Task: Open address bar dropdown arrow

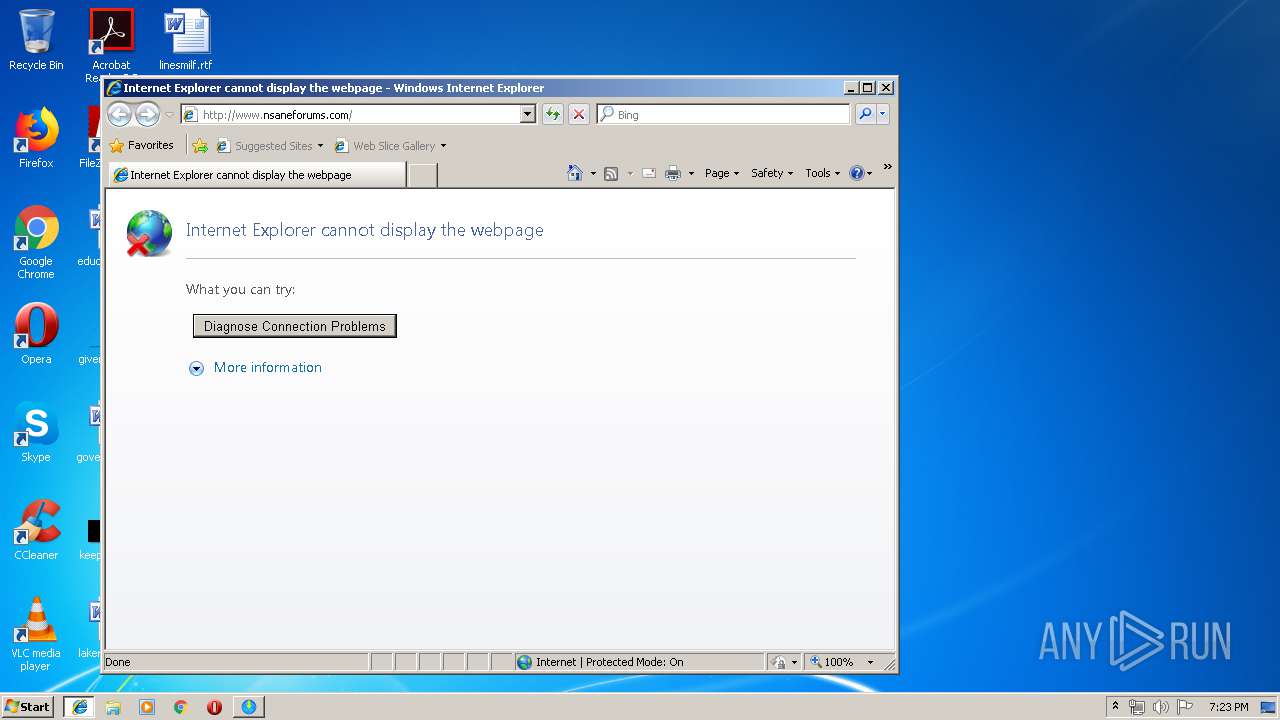Action: pyautogui.click(x=528, y=115)
